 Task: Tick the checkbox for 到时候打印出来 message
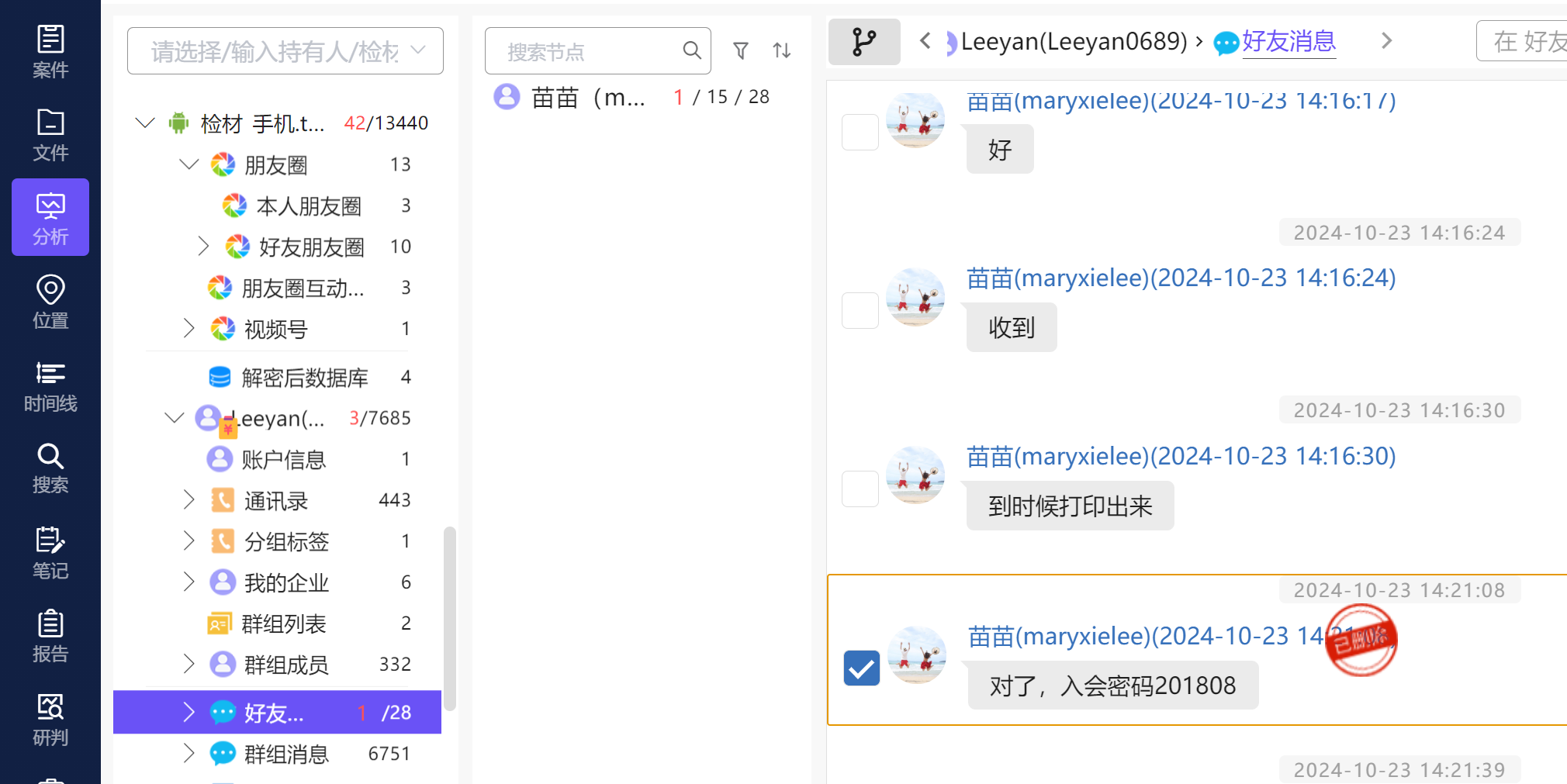860,489
